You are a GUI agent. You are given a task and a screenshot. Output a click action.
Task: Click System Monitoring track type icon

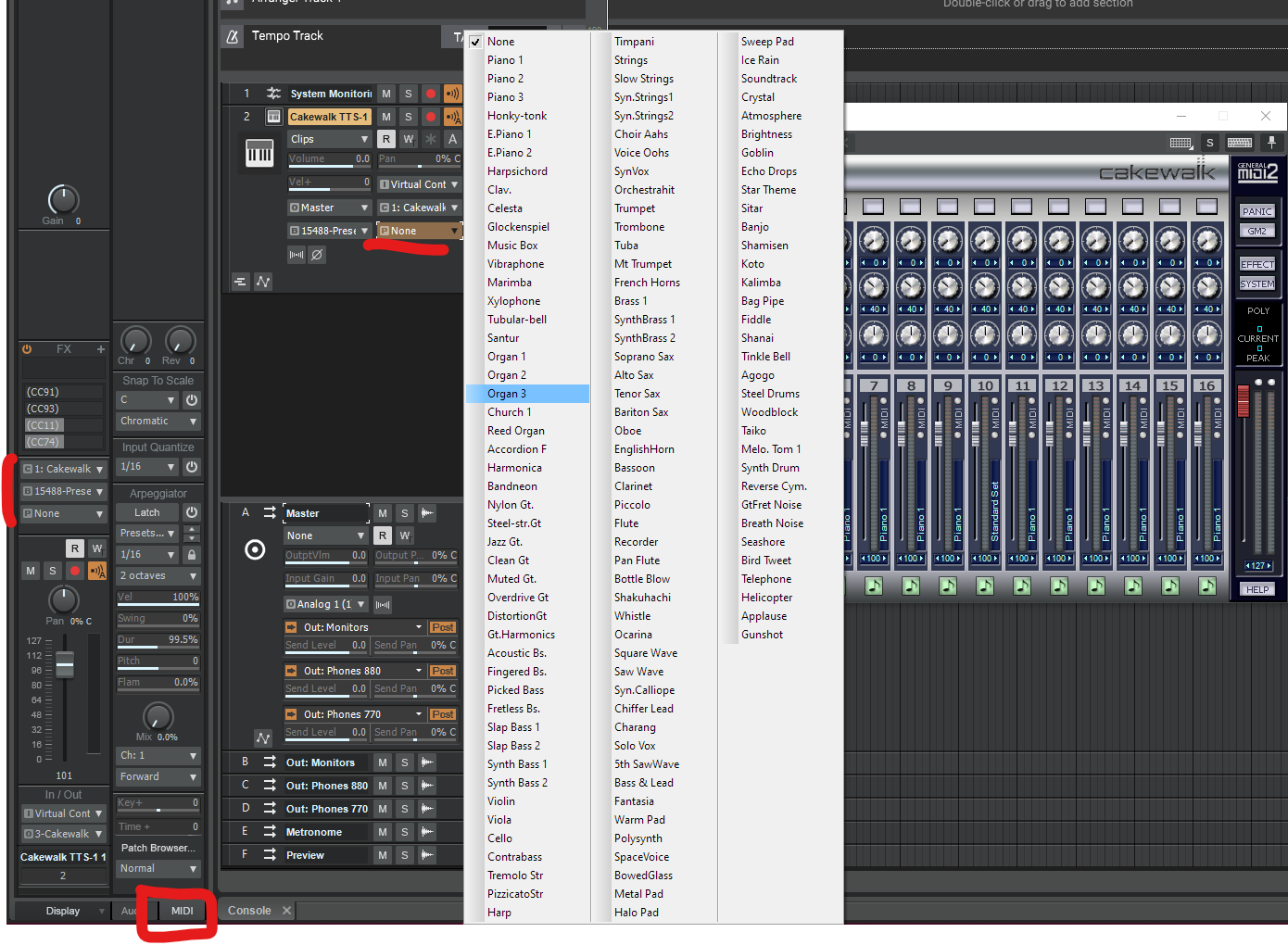coord(273,94)
